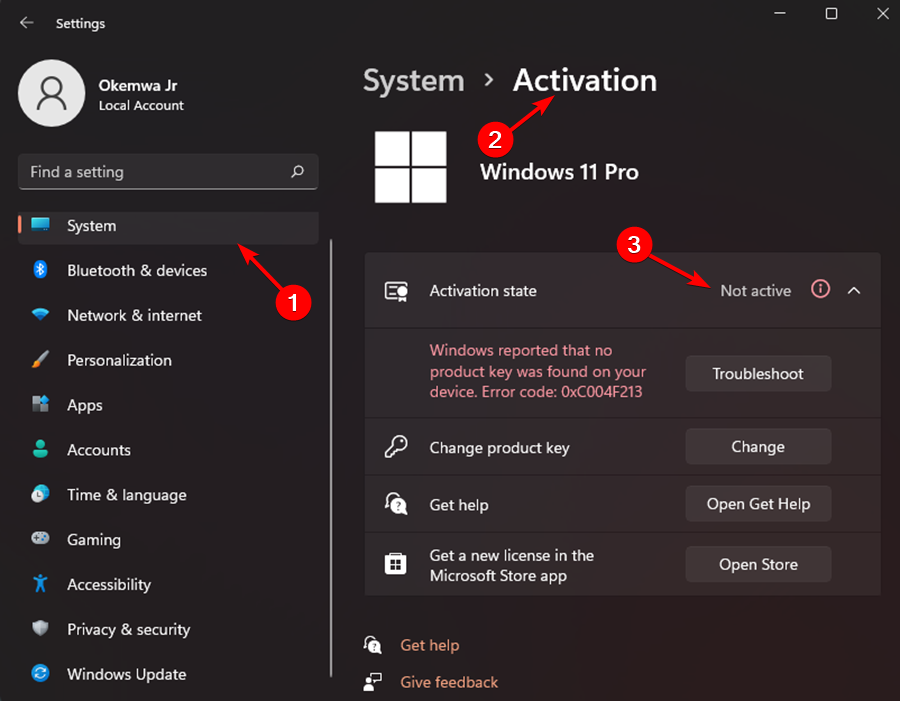This screenshot has width=900, height=701.
Task: Select the Bluetooth & devices icon
Action: pyautogui.click(x=40, y=270)
